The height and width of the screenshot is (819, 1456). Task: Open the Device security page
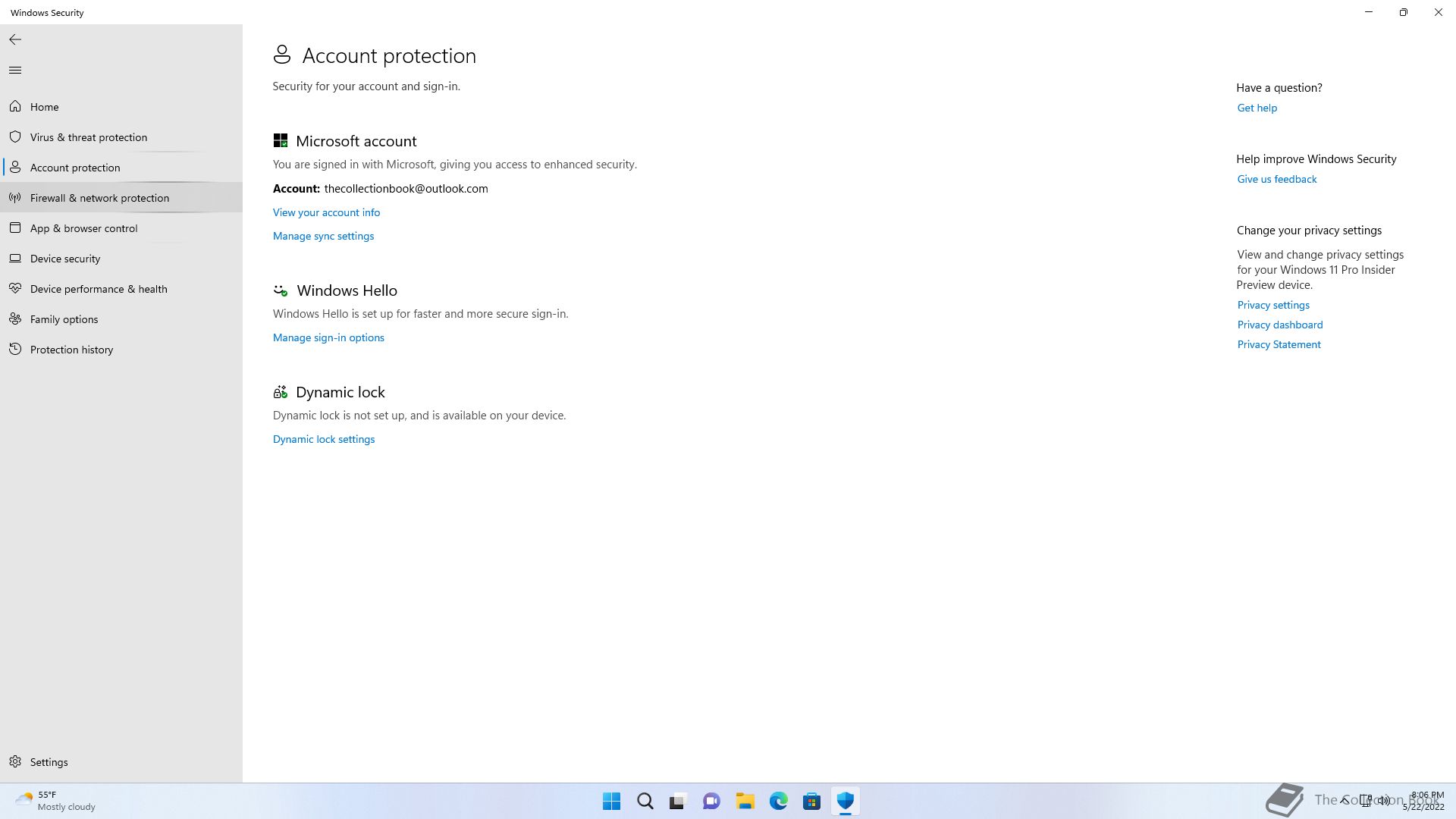click(x=121, y=259)
